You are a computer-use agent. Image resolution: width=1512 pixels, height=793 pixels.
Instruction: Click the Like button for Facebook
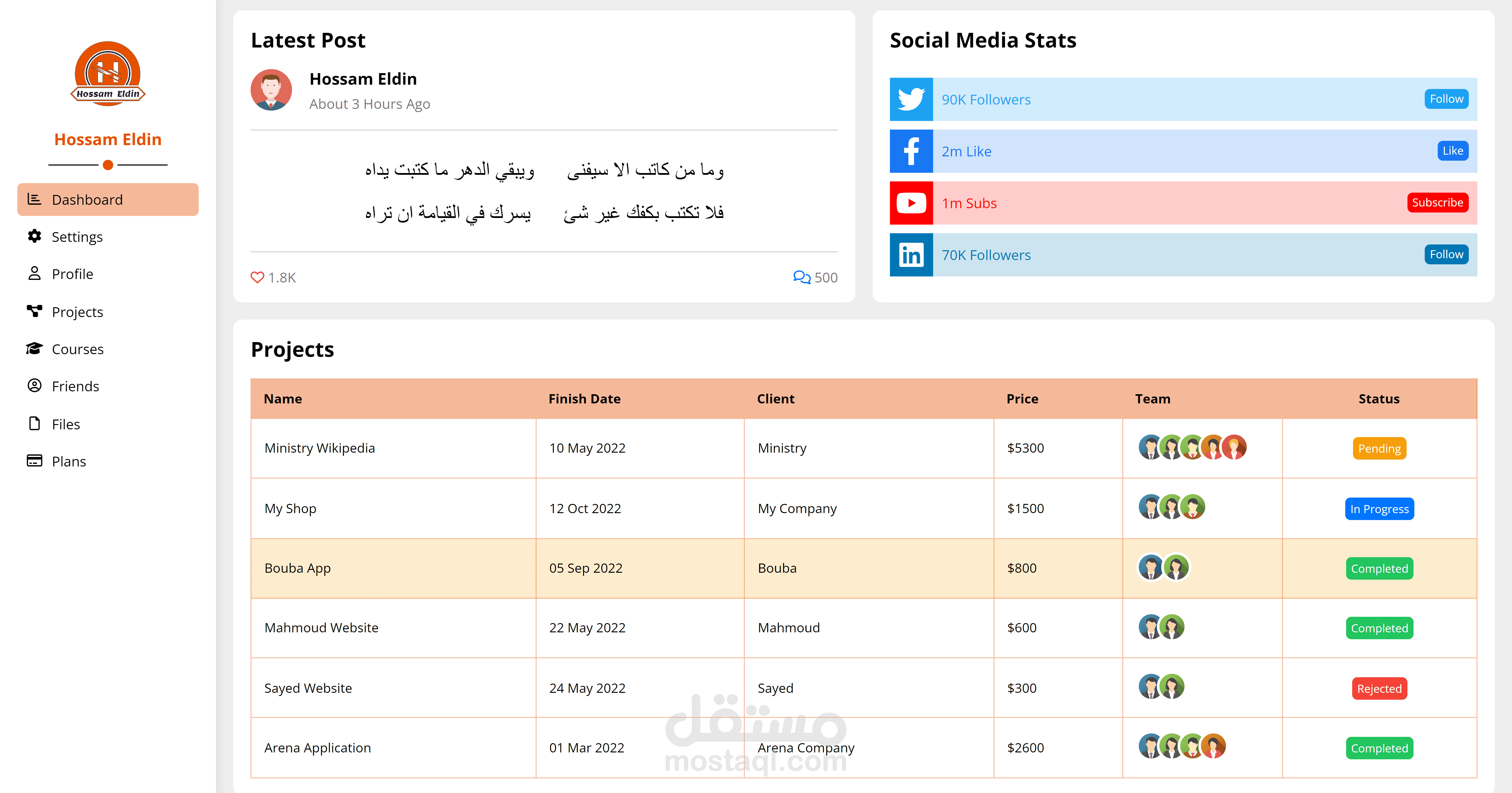click(1452, 150)
